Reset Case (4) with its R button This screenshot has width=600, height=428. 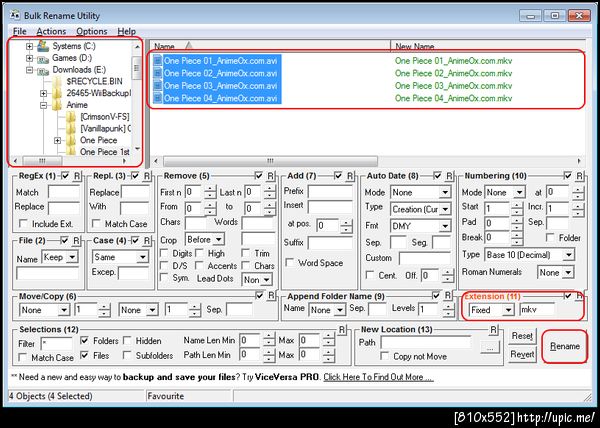(x=147, y=241)
